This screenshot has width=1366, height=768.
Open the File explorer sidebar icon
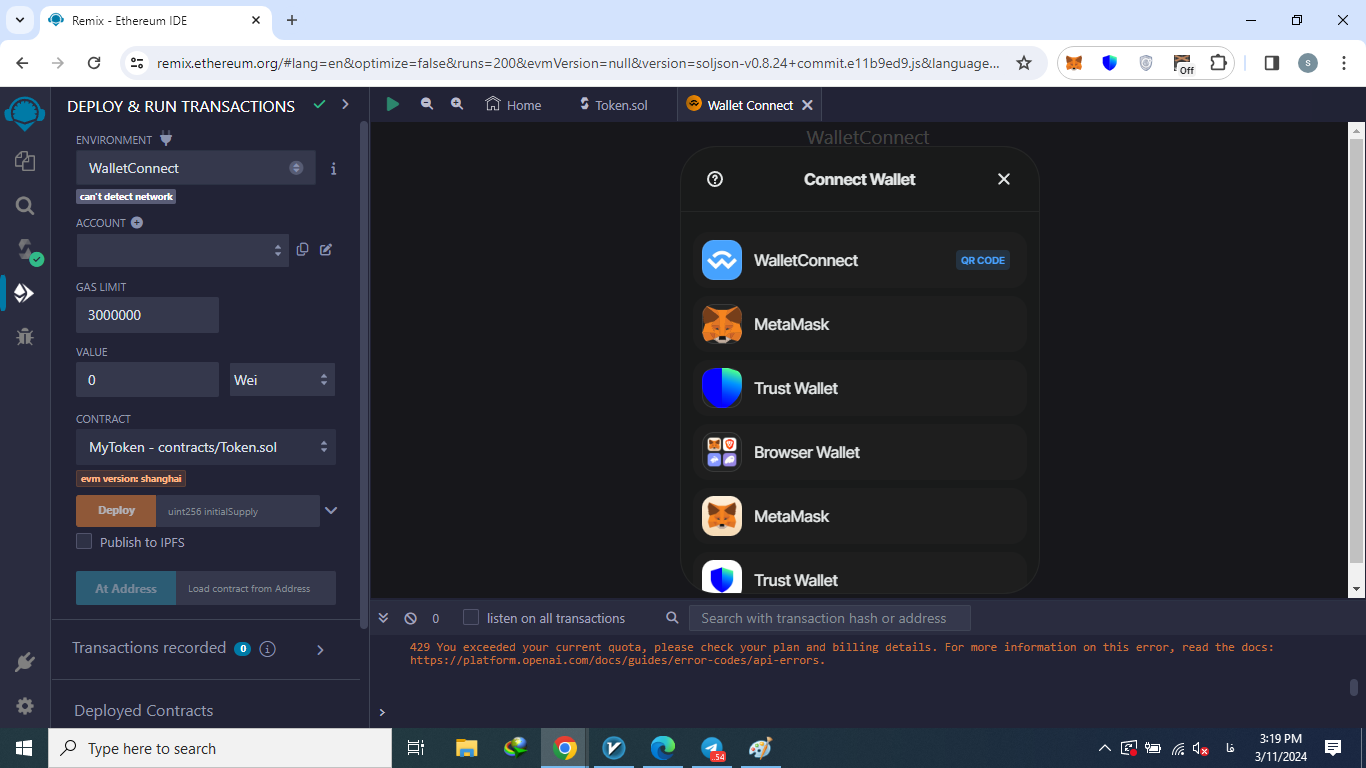click(x=25, y=161)
